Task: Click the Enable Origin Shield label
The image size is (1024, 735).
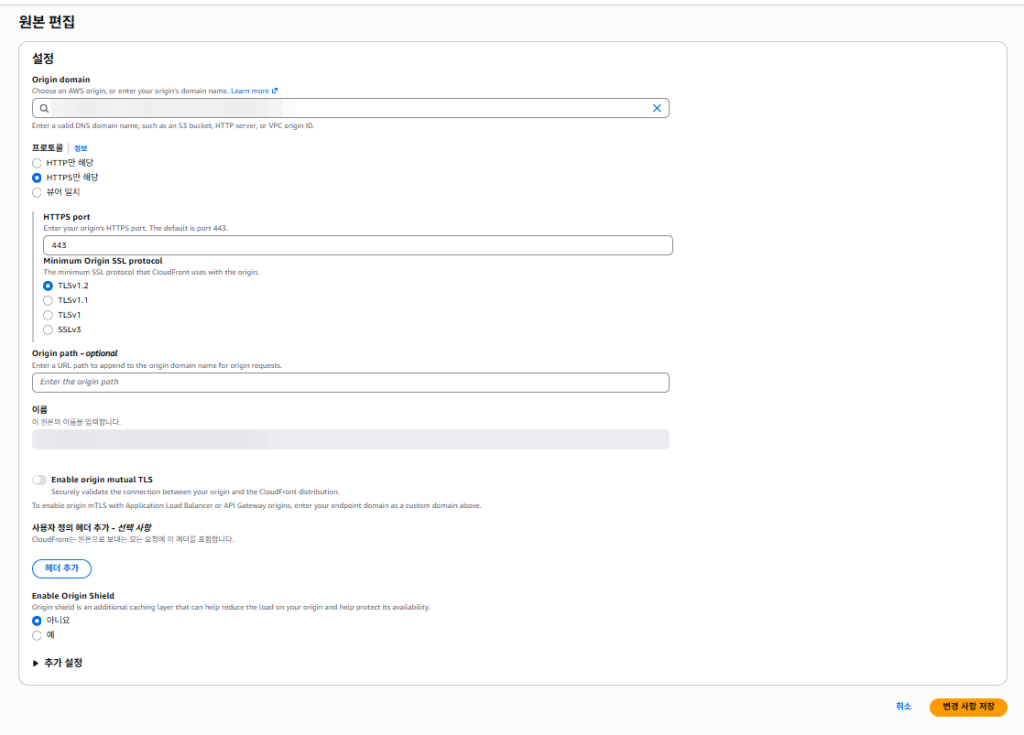Action: (73, 596)
